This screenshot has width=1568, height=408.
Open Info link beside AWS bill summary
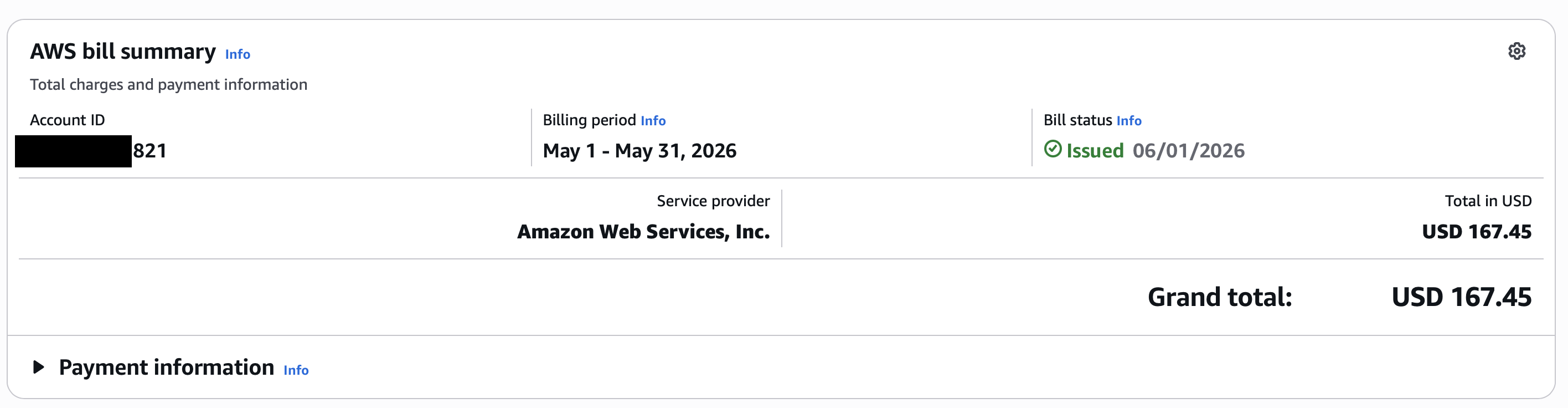238,54
